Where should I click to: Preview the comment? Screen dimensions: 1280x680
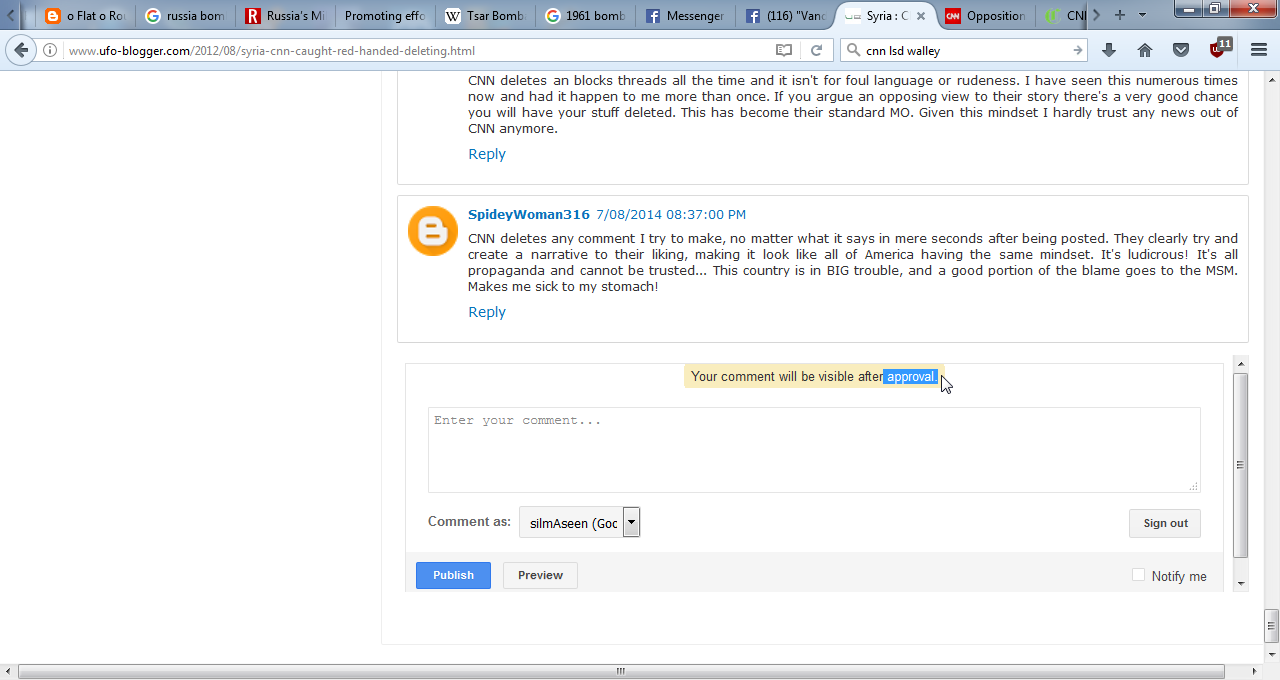[x=540, y=575]
